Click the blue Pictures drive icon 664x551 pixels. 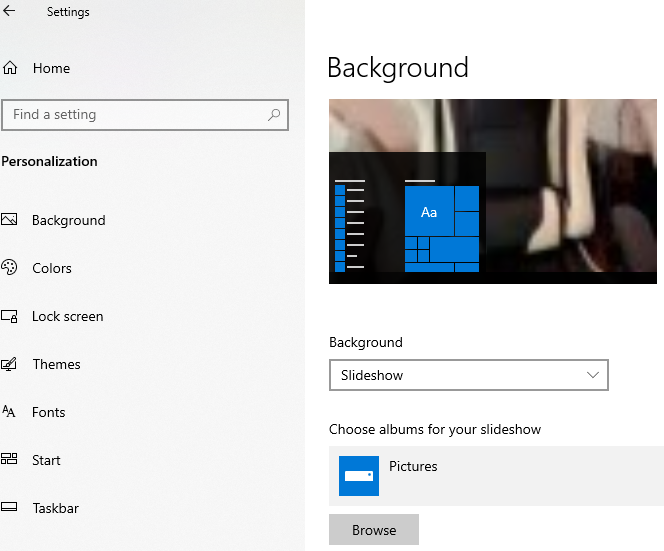359,476
